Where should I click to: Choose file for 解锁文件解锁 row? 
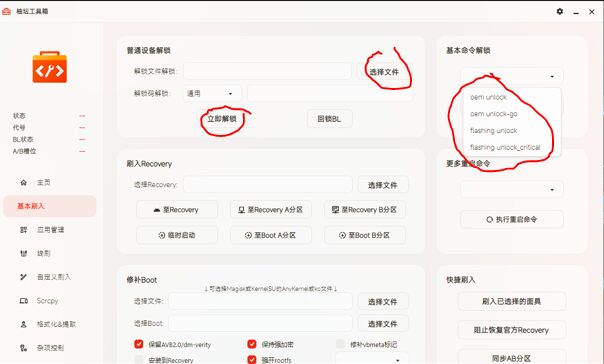click(x=384, y=72)
